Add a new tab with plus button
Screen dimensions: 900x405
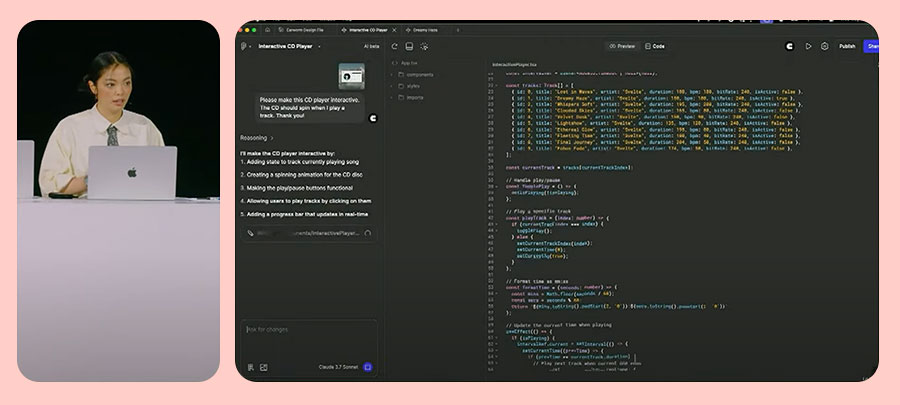pyautogui.click(x=458, y=30)
